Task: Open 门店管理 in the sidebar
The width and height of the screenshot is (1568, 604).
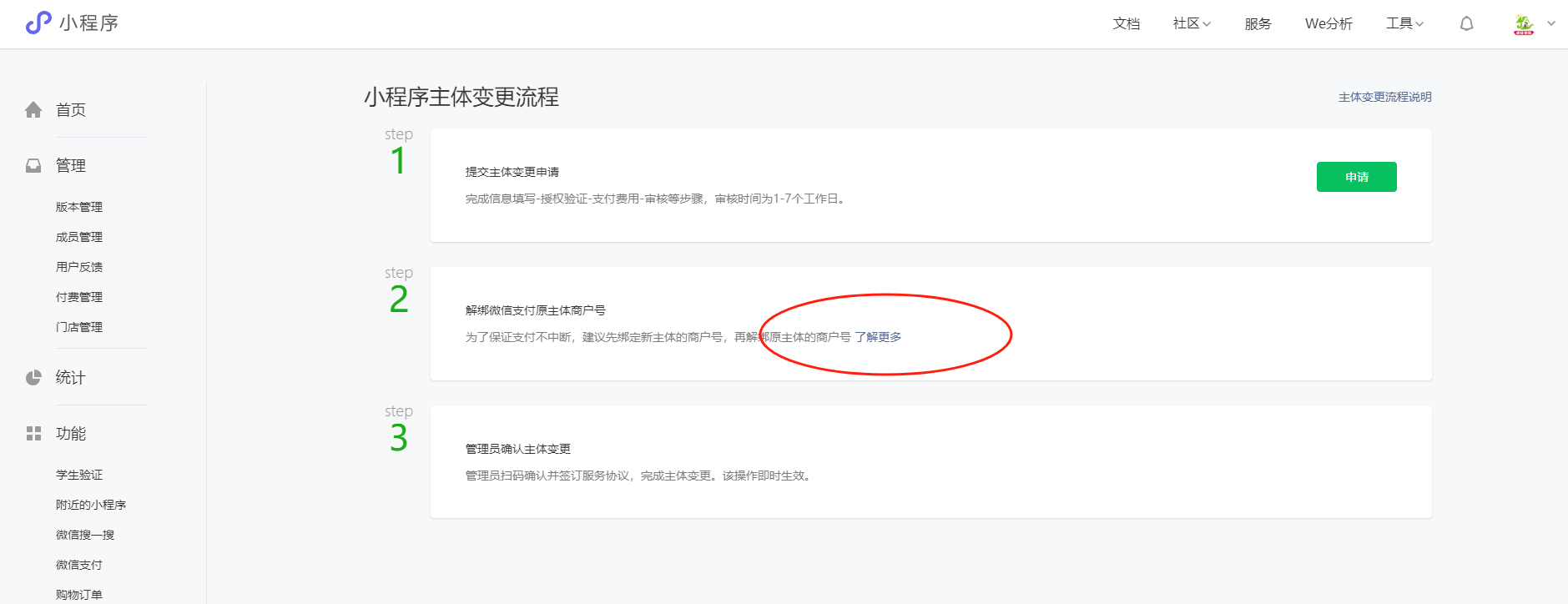Action: 79,327
